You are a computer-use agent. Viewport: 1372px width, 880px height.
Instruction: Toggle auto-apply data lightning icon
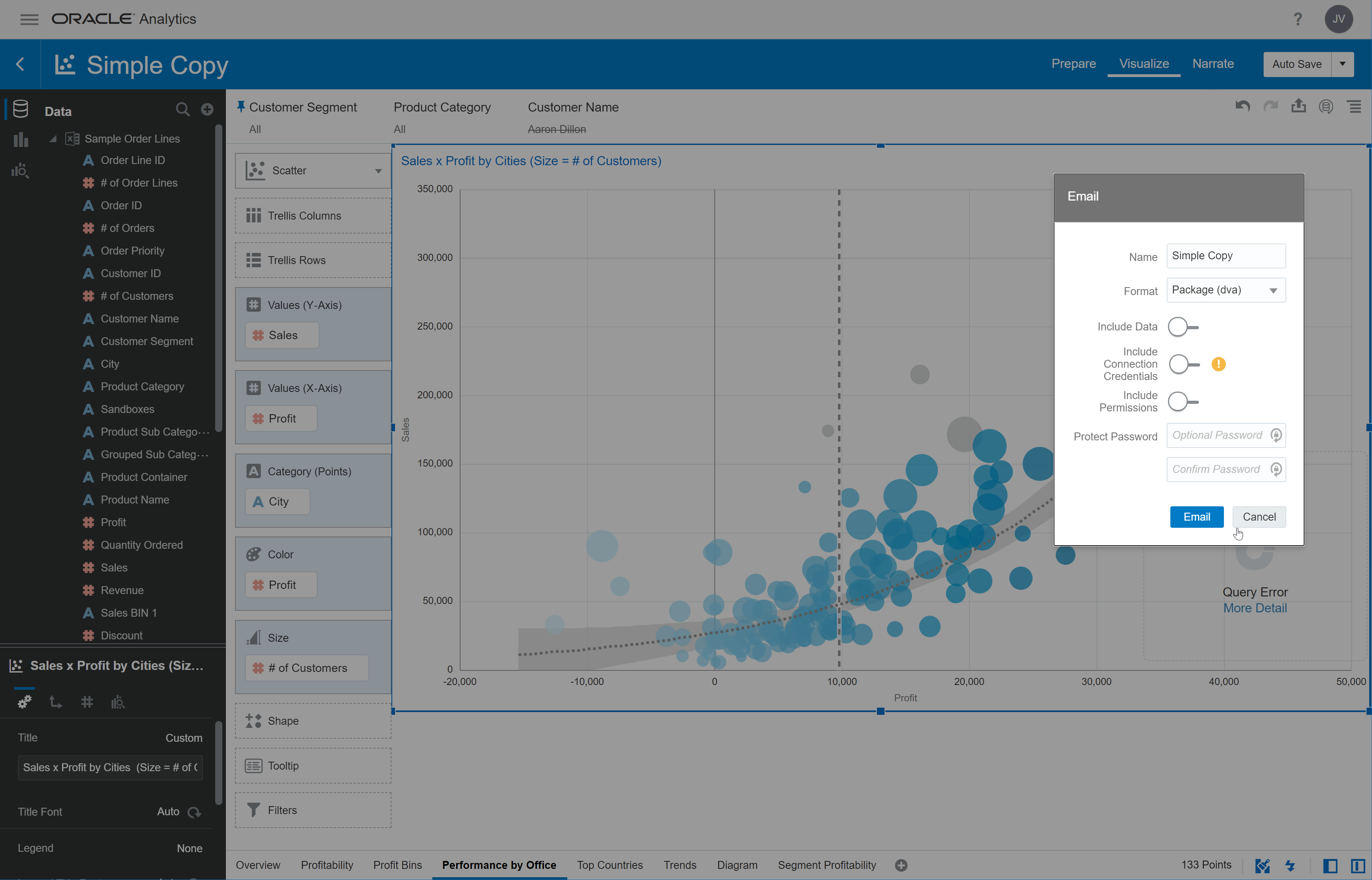point(1290,866)
